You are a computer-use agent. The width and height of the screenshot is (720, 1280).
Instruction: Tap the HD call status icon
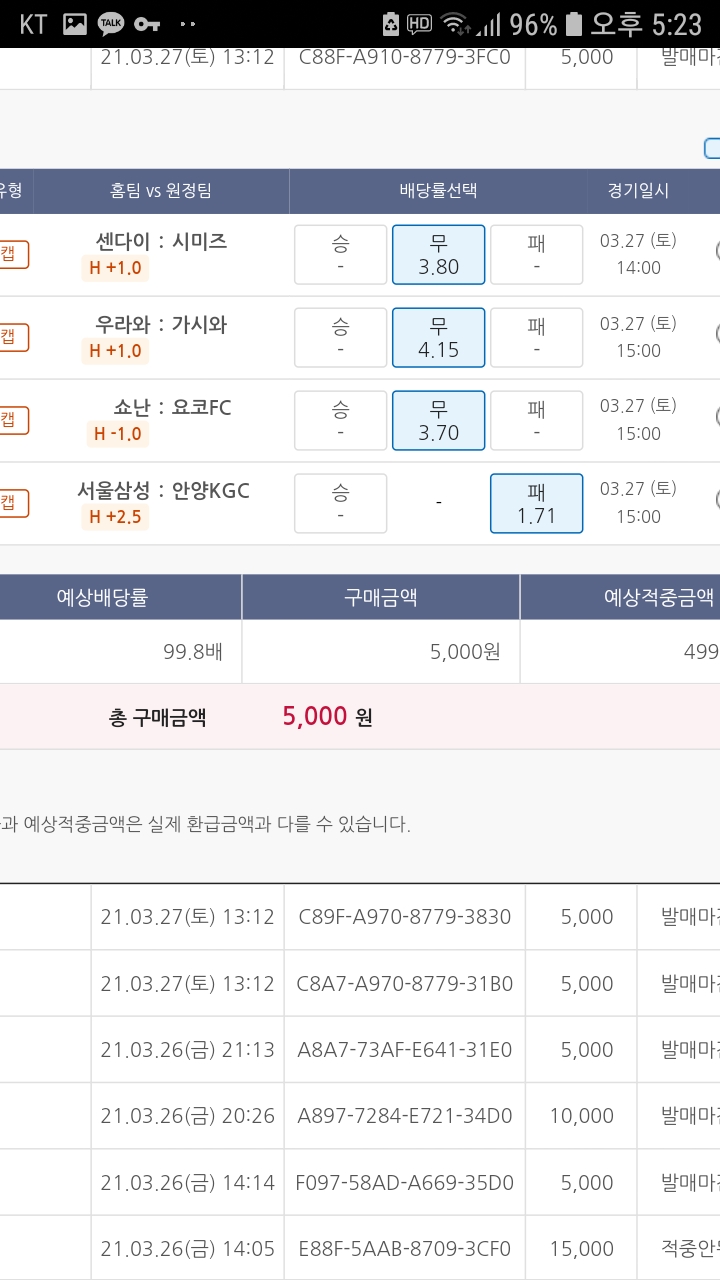(420, 24)
